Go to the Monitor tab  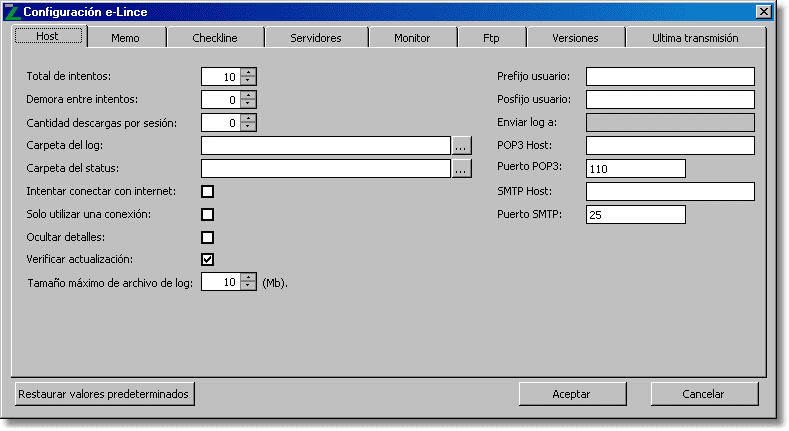coord(413,38)
